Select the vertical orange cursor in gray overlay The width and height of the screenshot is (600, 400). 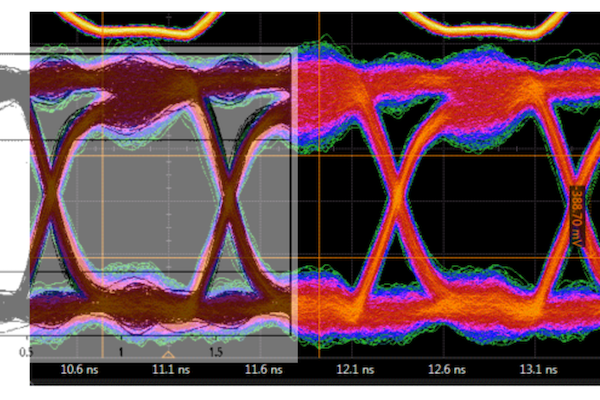coord(103,200)
